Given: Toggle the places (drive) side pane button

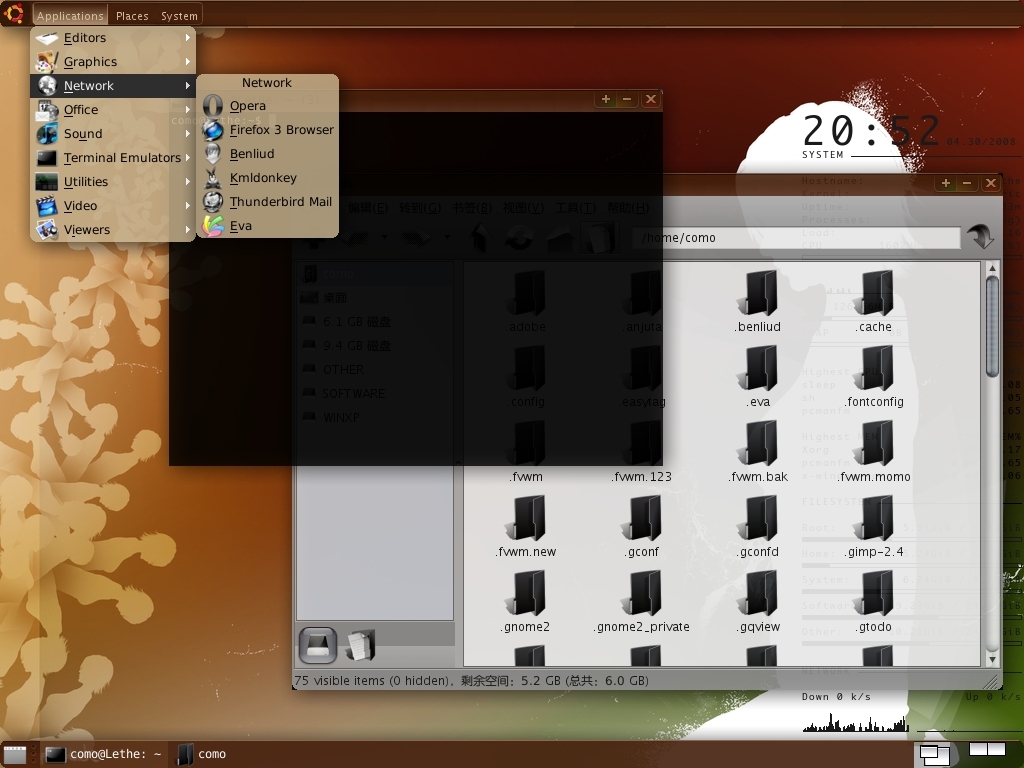Looking at the screenshot, I should coord(318,645).
